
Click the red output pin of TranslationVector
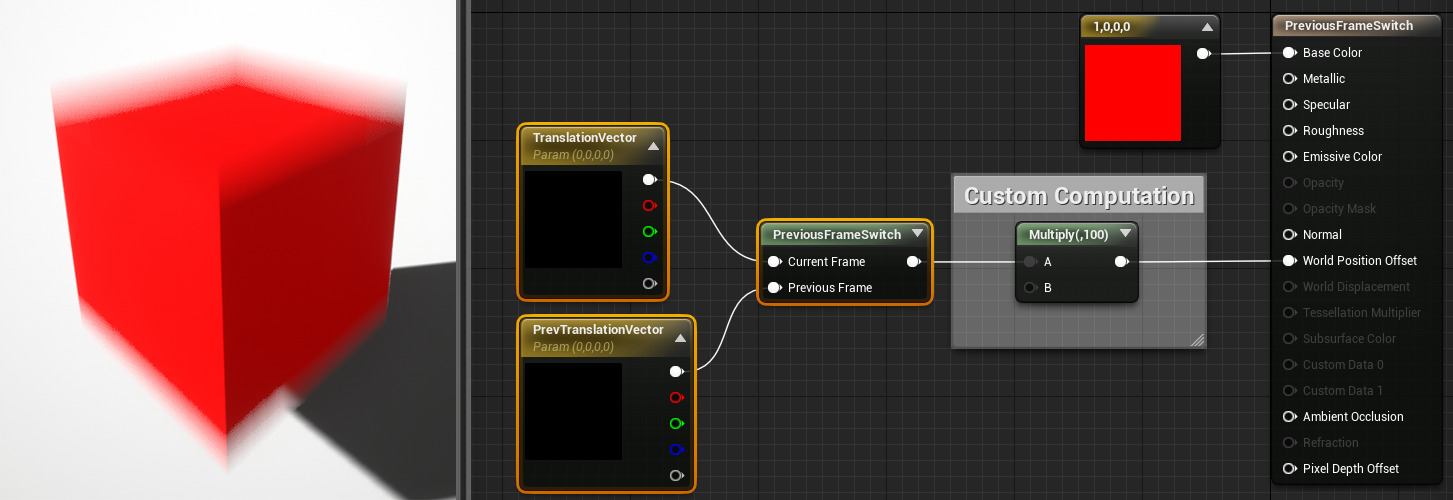649,206
